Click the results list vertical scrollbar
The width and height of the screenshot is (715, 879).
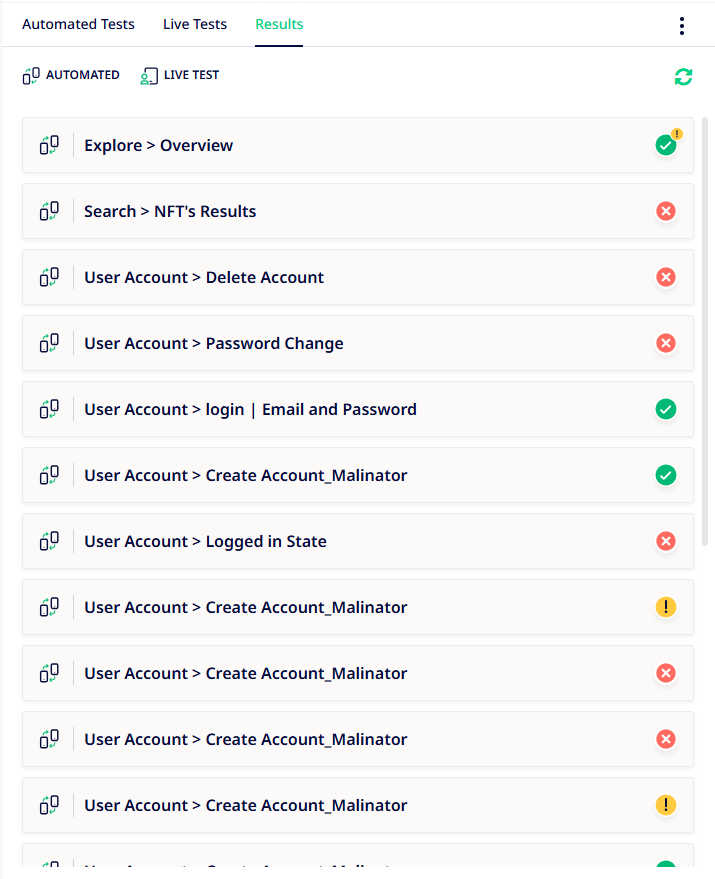tap(705, 331)
